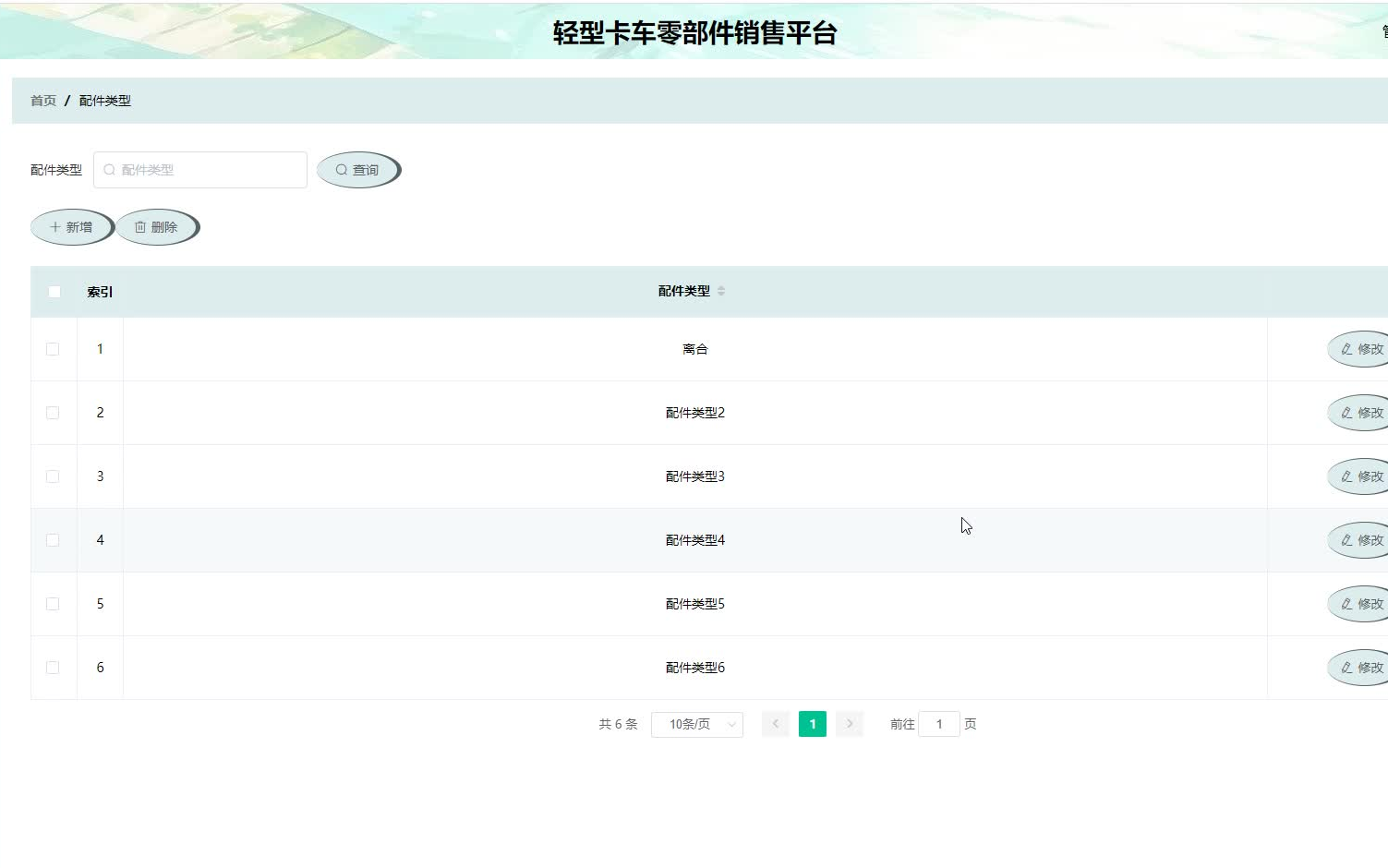Screen dimensions: 1388x868
Task: Click the 新增 add button
Action: [72, 227]
